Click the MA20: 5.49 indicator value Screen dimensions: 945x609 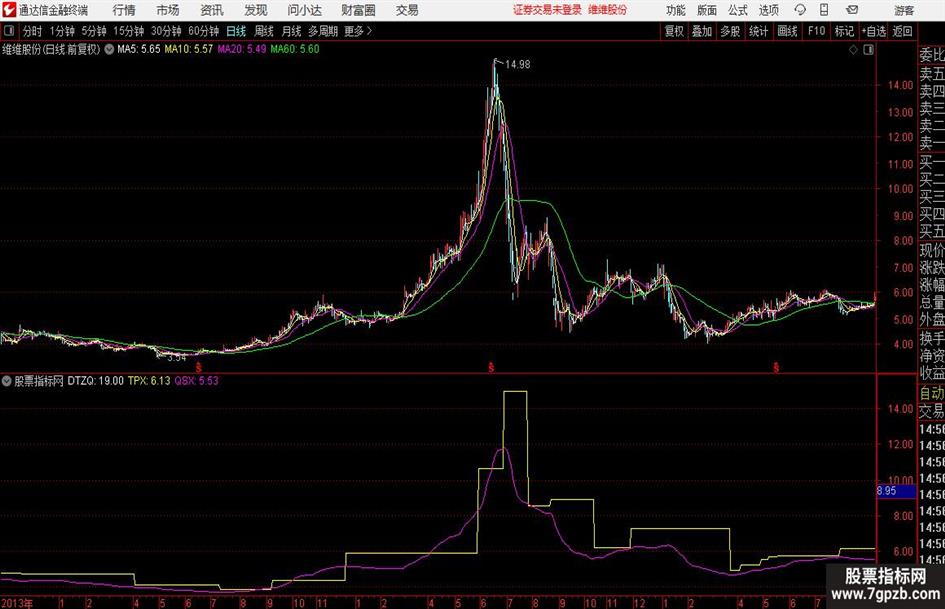pos(242,49)
